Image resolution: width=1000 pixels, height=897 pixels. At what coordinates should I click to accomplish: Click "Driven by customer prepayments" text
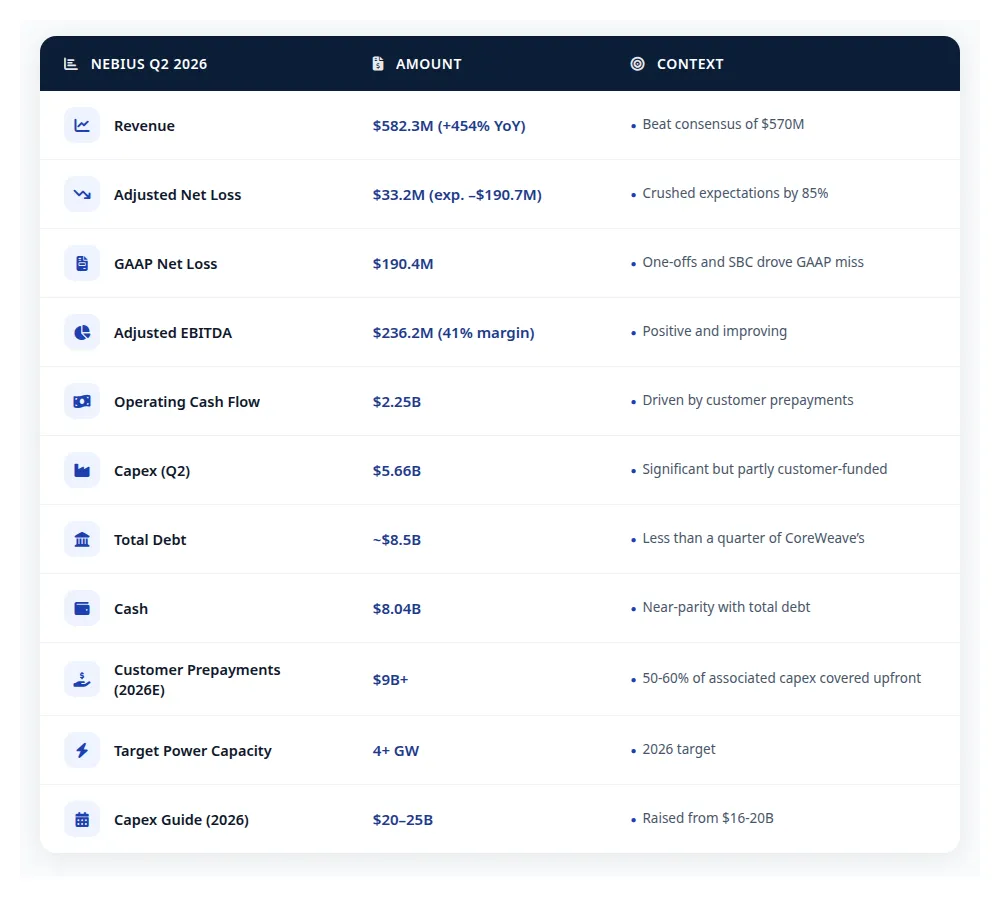point(748,400)
